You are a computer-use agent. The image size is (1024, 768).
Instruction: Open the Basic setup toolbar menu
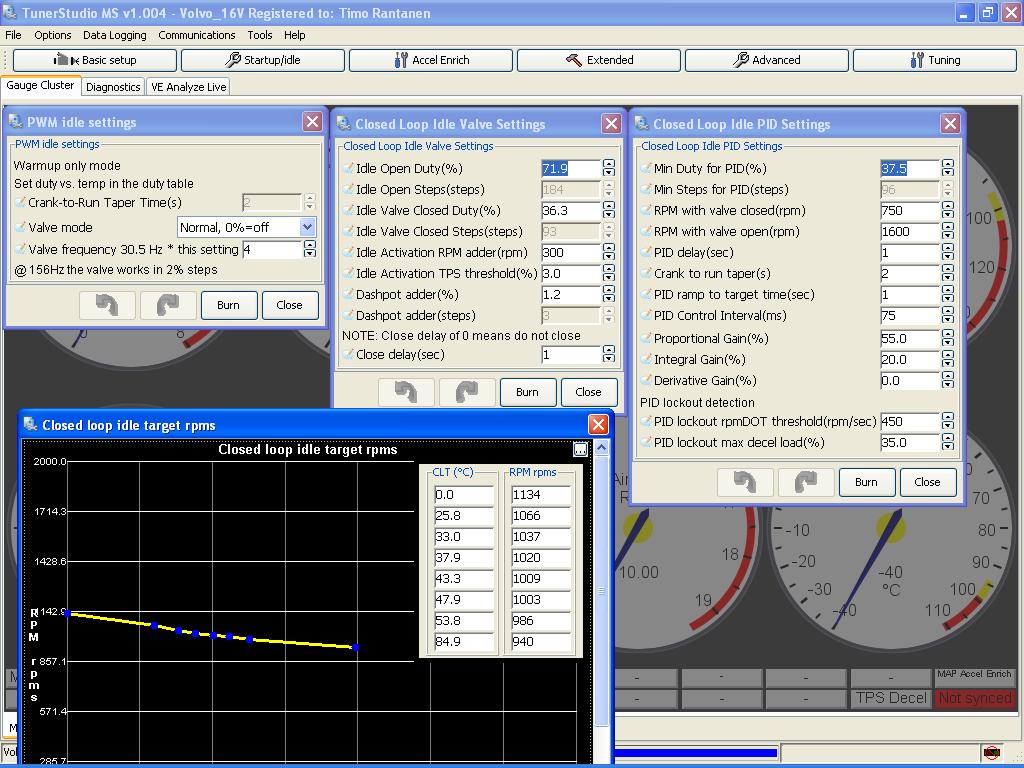[x=95, y=60]
